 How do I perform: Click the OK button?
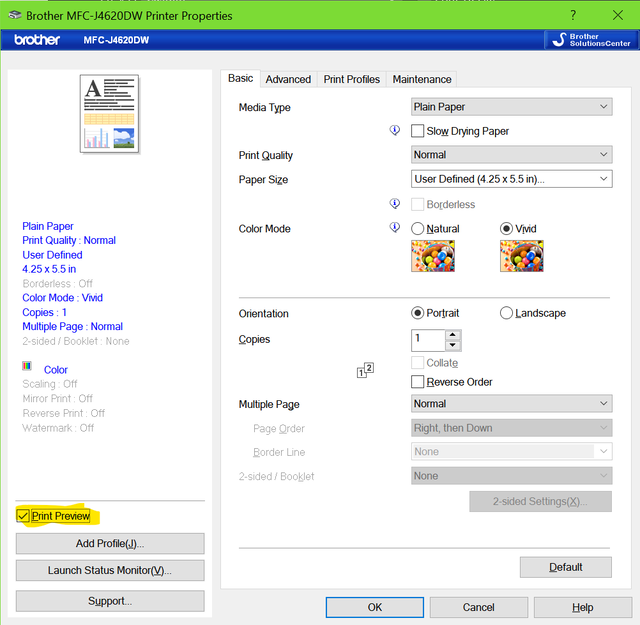click(x=375, y=607)
